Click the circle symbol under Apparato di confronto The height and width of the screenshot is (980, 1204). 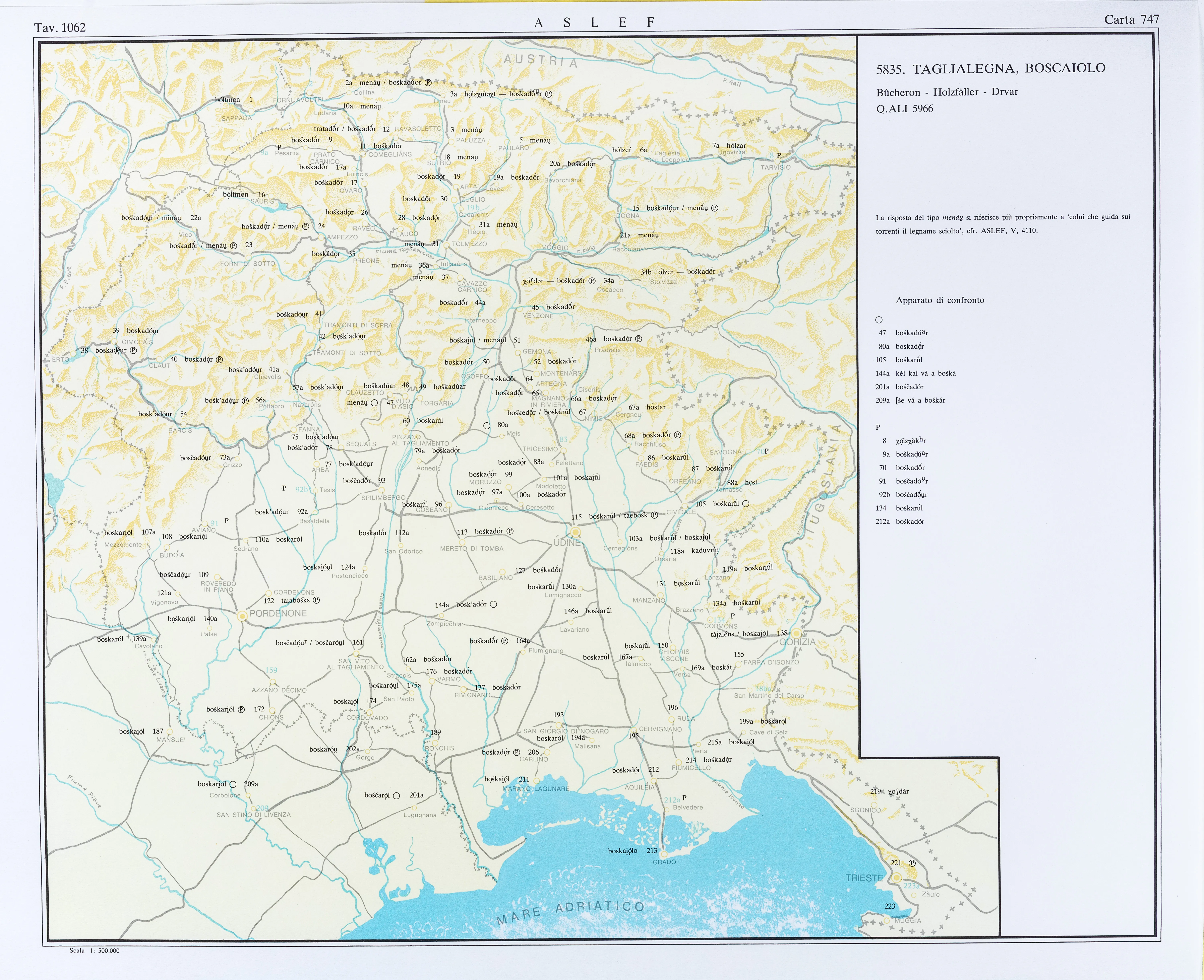(879, 320)
